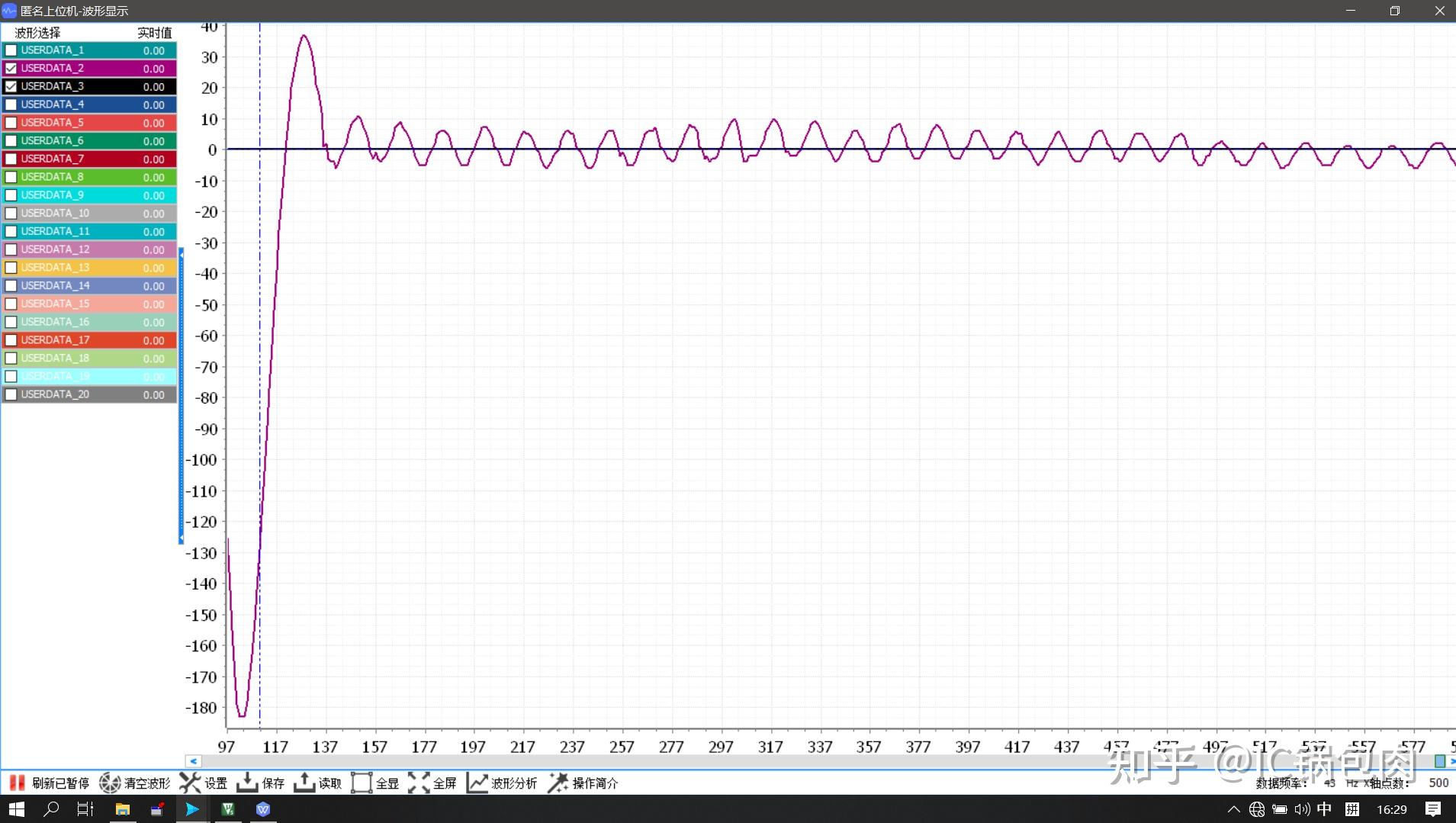Image resolution: width=1456 pixels, height=823 pixels.
Task: Switch to fullscreen with 全屏
Action: (x=432, y=783)
